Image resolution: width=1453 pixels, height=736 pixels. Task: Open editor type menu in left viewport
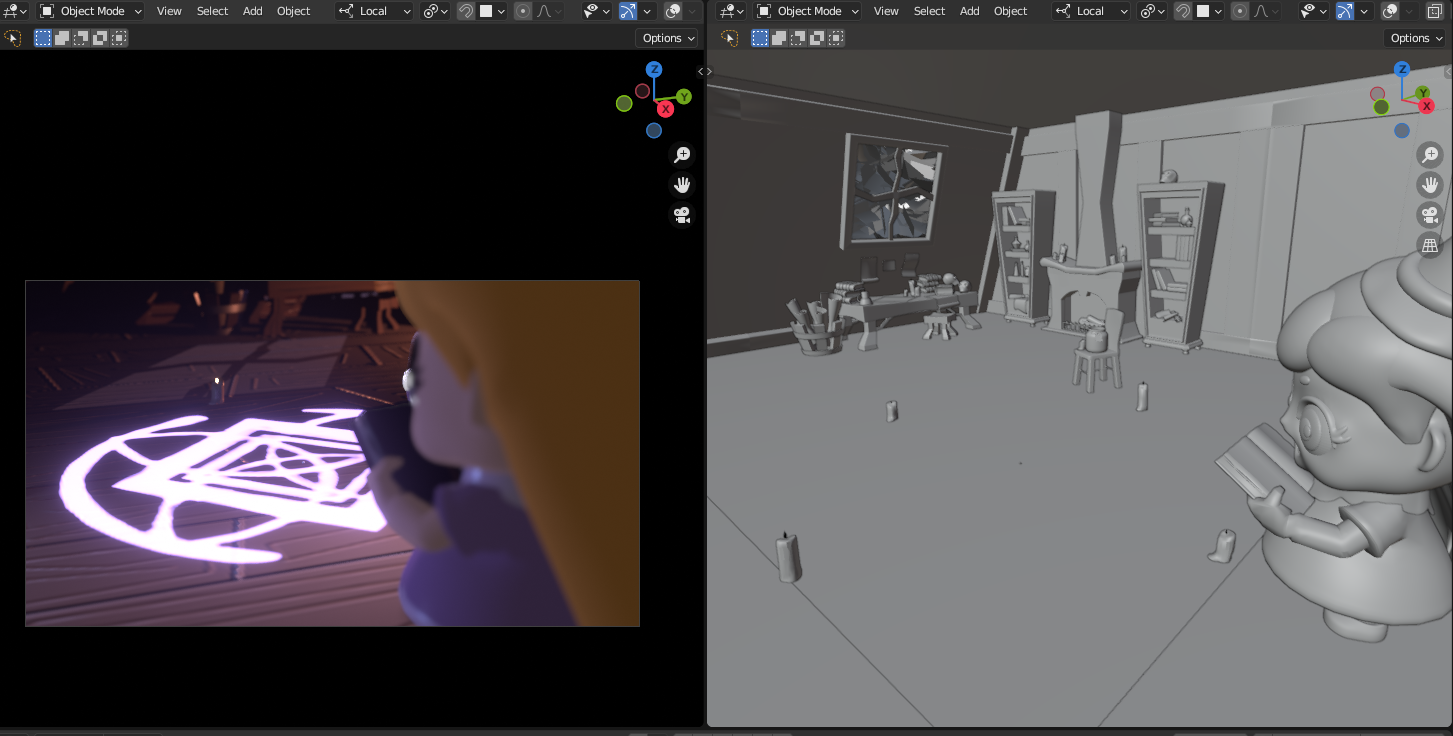[15, 11]
